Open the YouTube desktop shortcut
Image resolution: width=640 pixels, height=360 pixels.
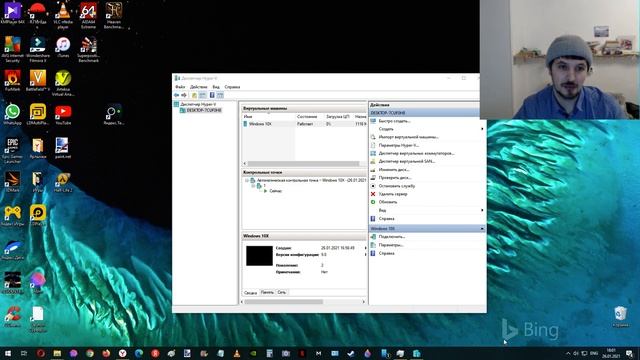(x=63, y=114)
